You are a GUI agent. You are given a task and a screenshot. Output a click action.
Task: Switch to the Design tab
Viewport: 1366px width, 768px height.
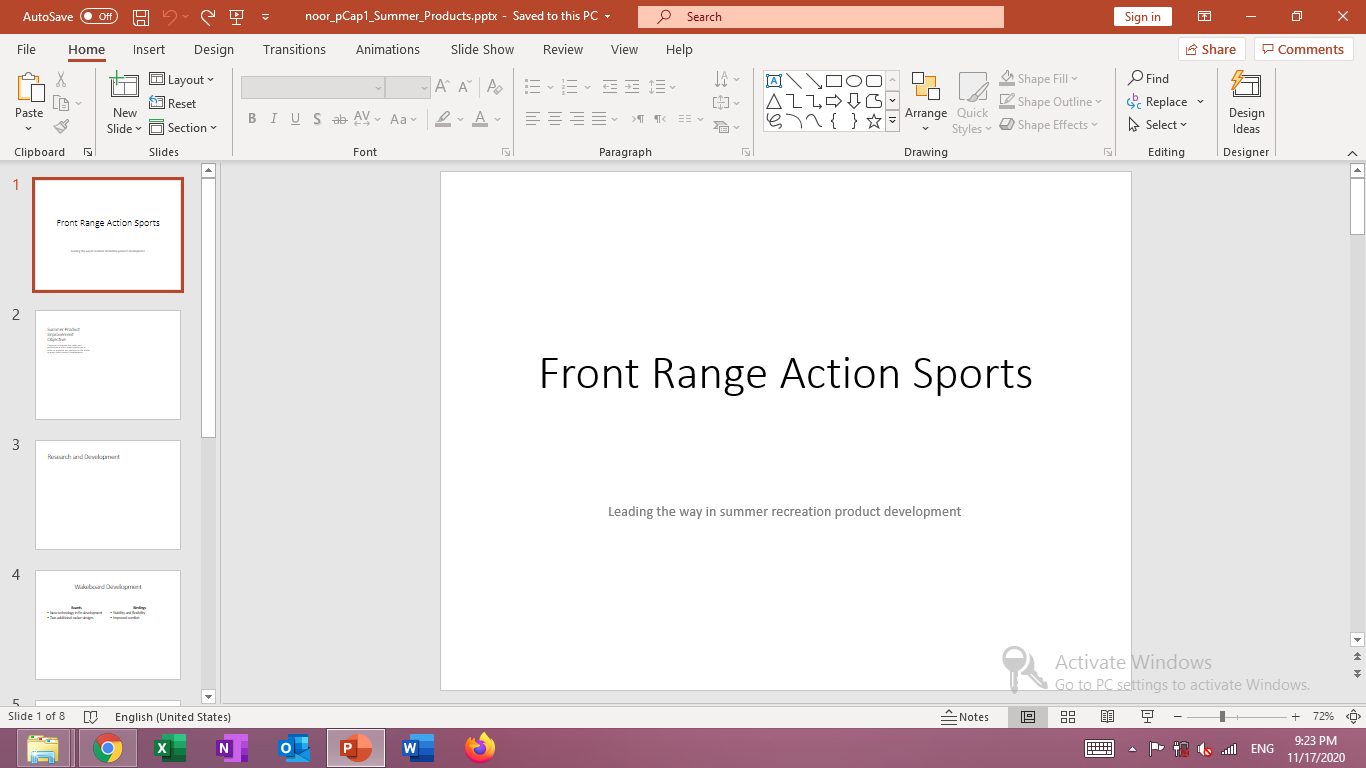213,50
